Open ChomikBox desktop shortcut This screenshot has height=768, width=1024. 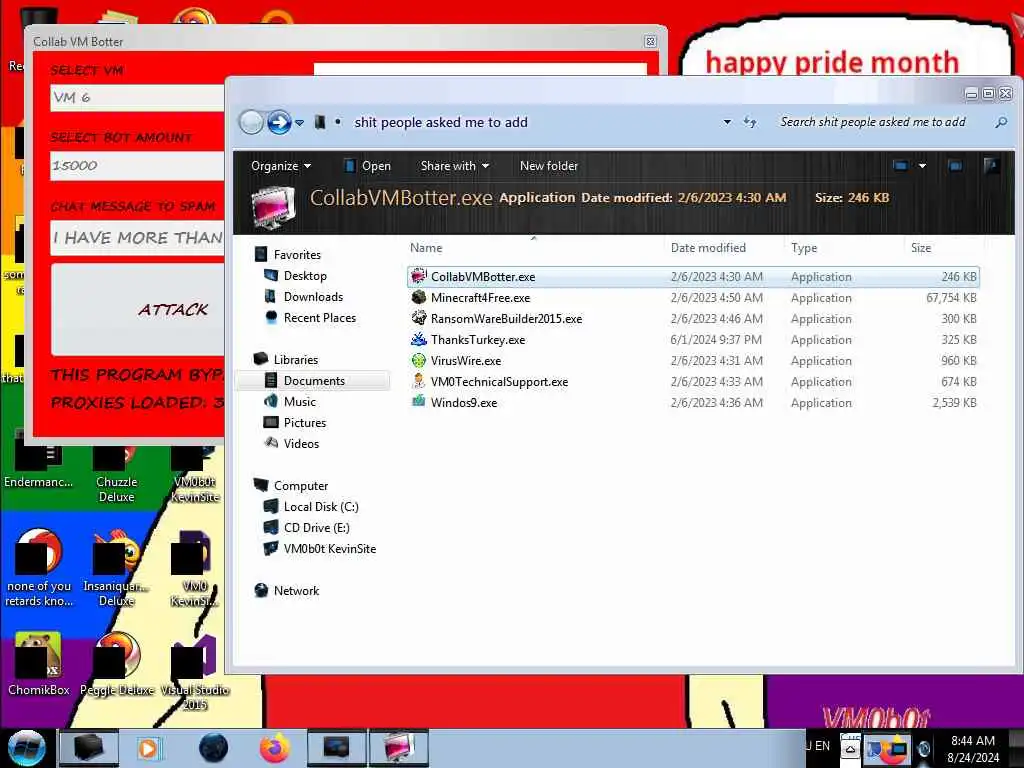click(38, 665)
